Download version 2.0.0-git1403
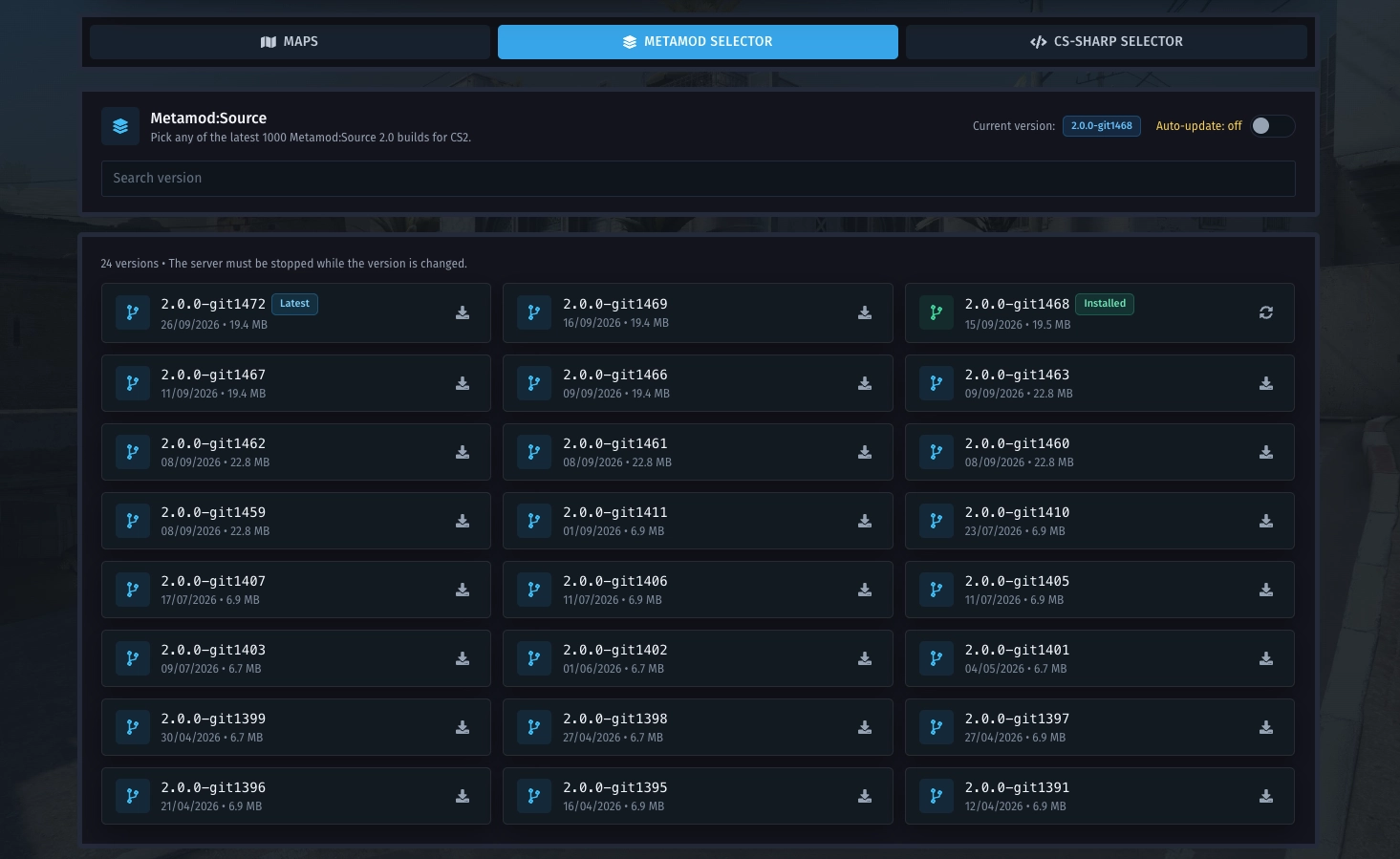The height and width of the screenshot is (859, 1400). 463,658
